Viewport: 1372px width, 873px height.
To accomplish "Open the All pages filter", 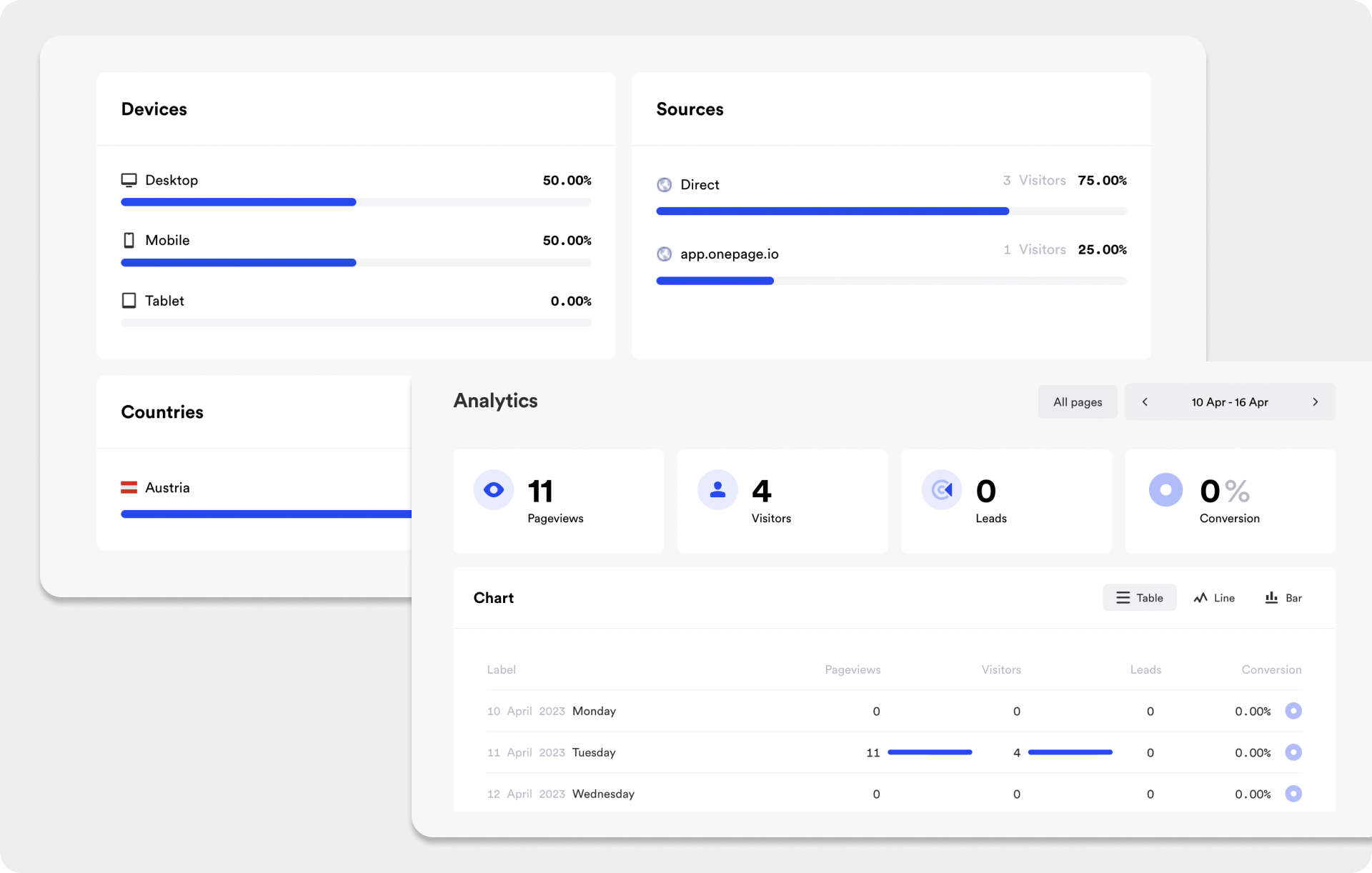I will 1078,401.
